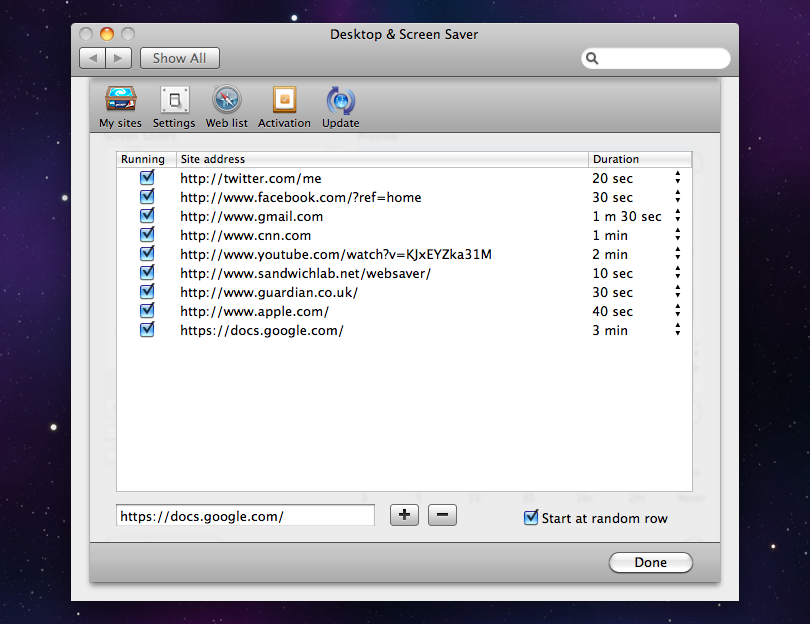The height and width of the screenshot is (624, 810).
Task: Click duration stepper for docs.google.com row
Action: (x=677, y=330)
